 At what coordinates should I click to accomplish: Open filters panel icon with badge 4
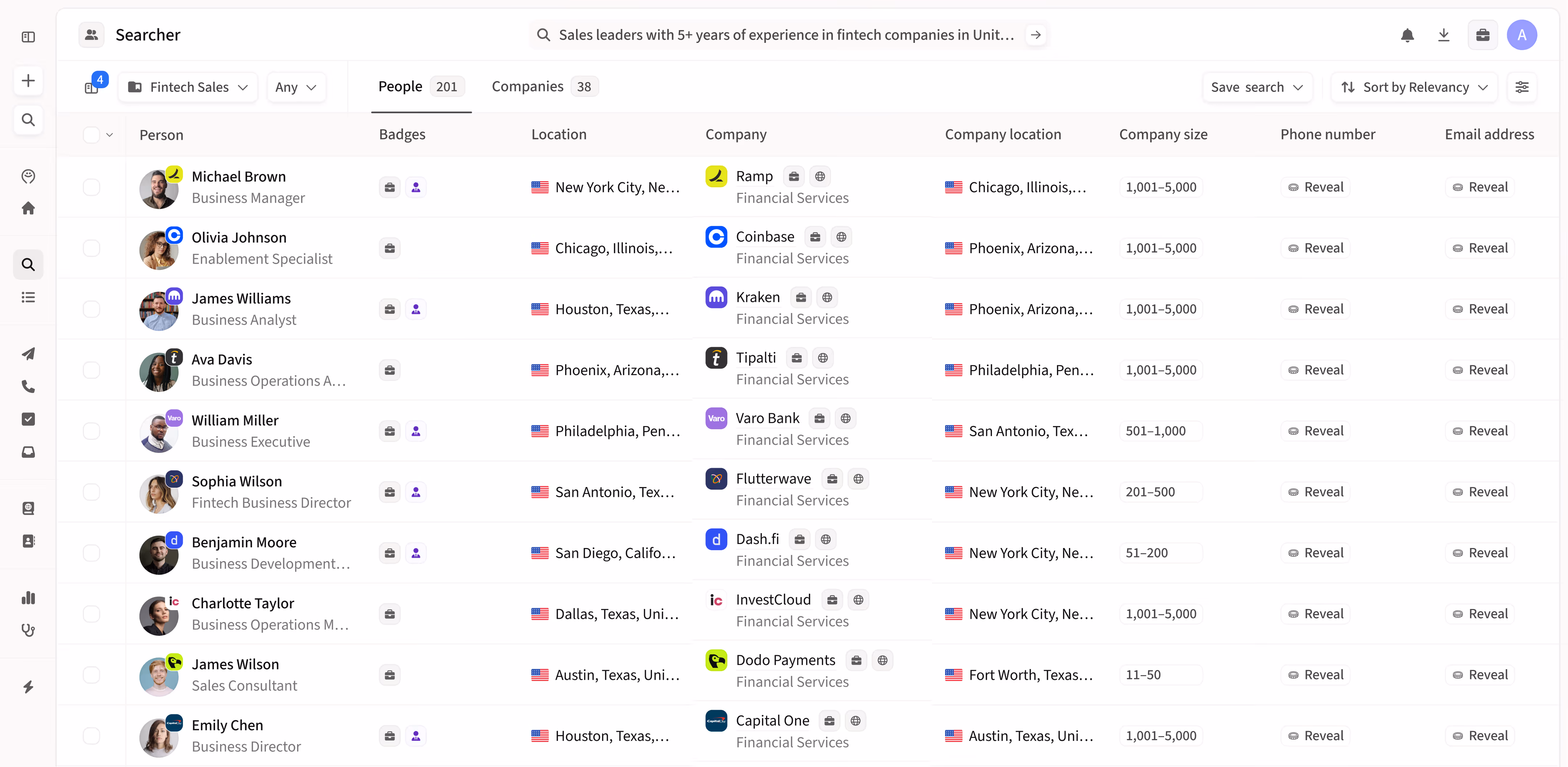(x=92, y=87)
